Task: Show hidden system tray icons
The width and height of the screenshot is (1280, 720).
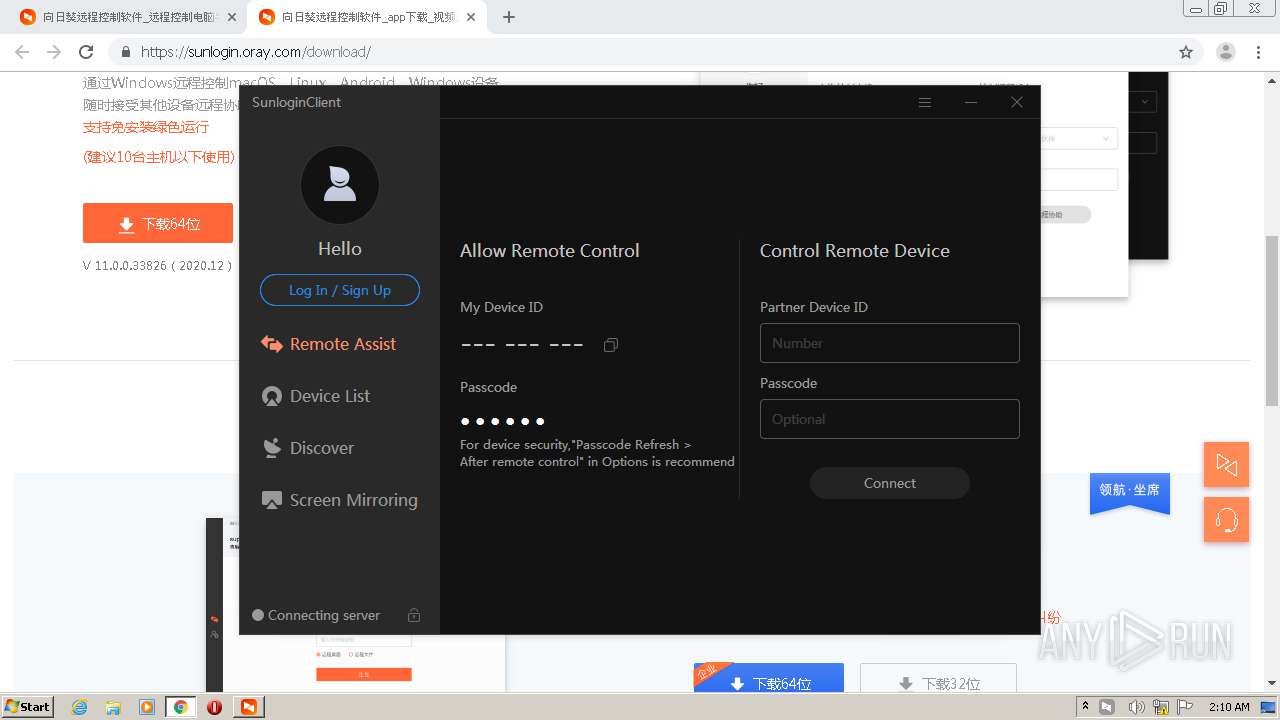Action: tap(1085, 707)
